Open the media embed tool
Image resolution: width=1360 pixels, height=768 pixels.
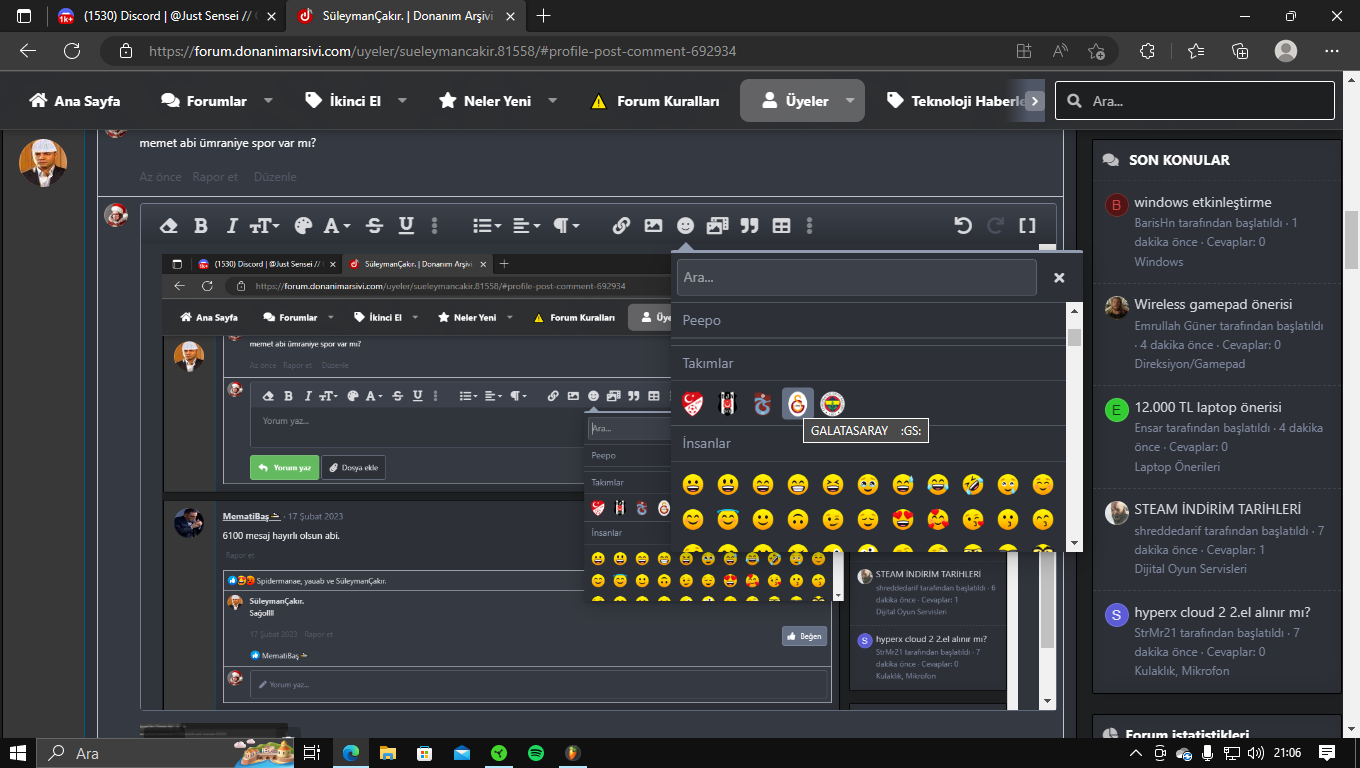[x=717, y=226]
